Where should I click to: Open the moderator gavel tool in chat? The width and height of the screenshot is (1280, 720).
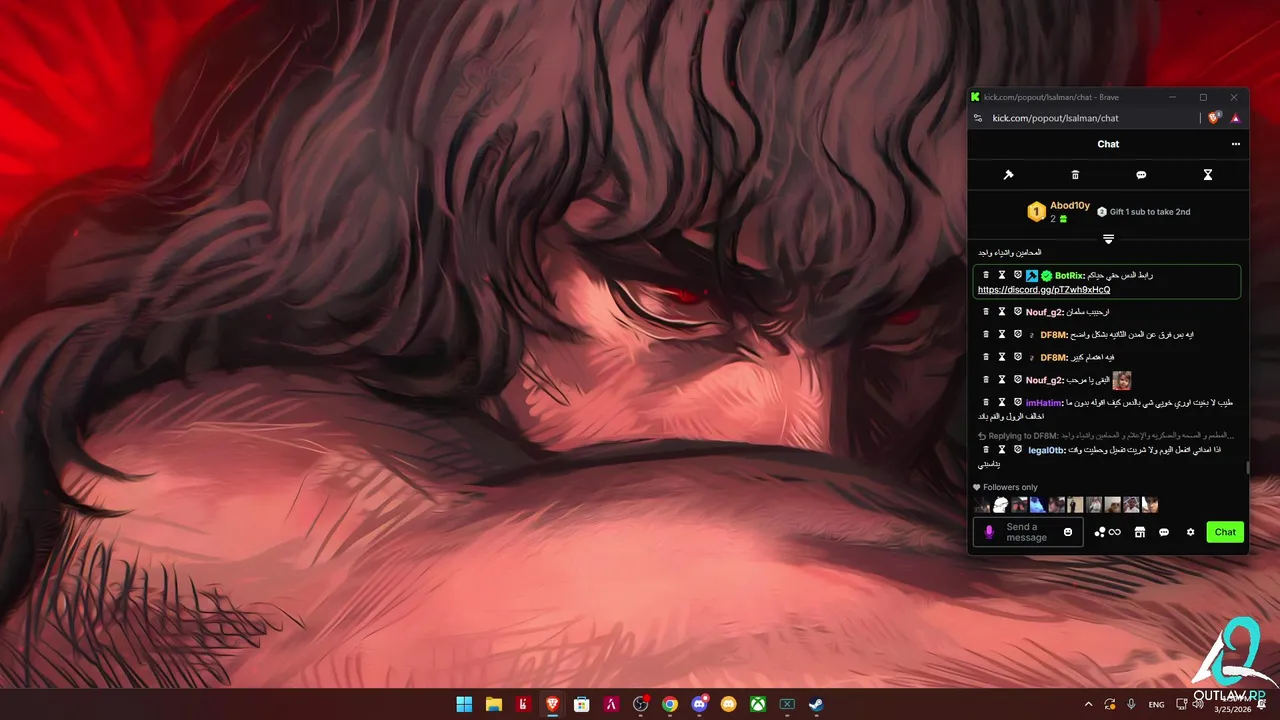1008,175
